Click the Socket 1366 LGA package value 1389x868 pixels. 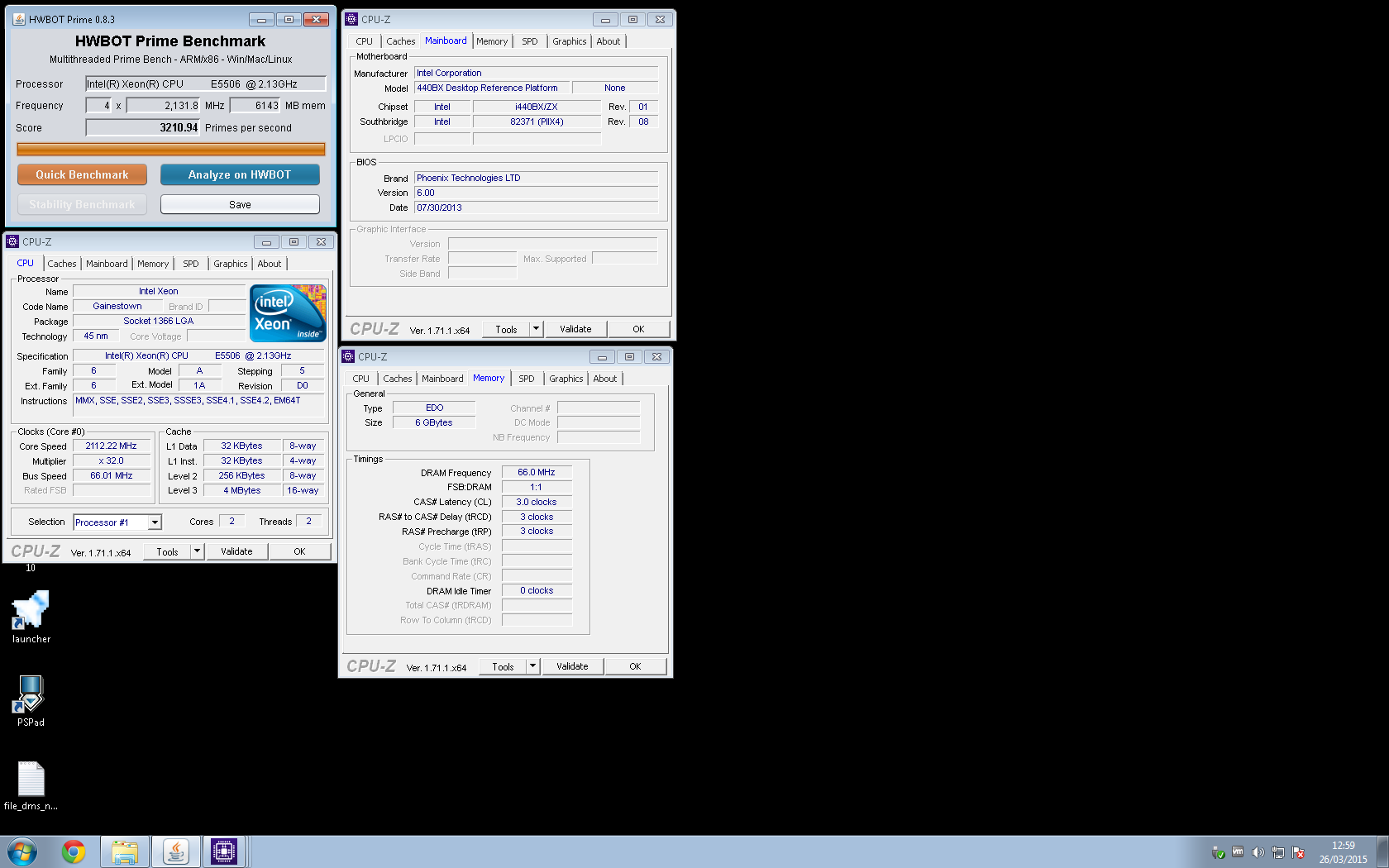159,321
